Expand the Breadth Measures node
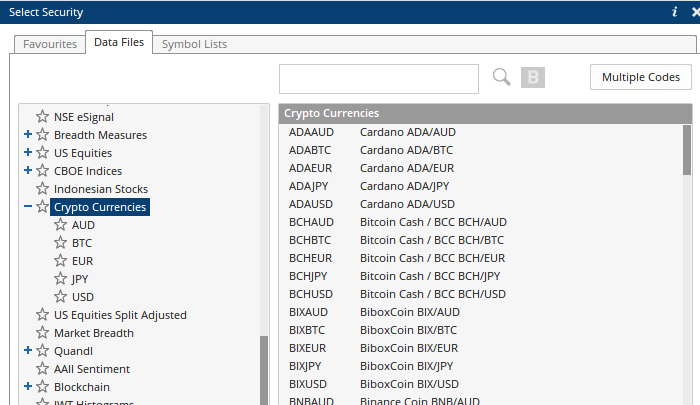The width and height of the screenshot is (700, 405). (28, 134)
